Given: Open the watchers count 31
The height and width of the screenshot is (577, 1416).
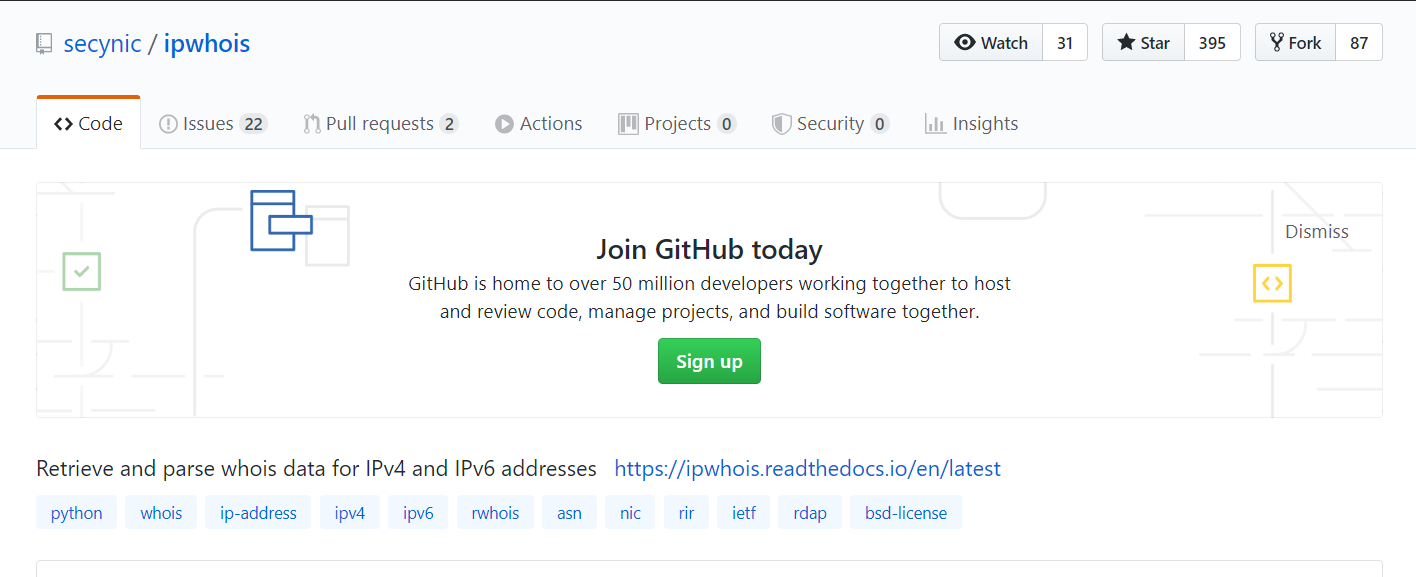Looking at the screenshot, I should coord(1065,43).
